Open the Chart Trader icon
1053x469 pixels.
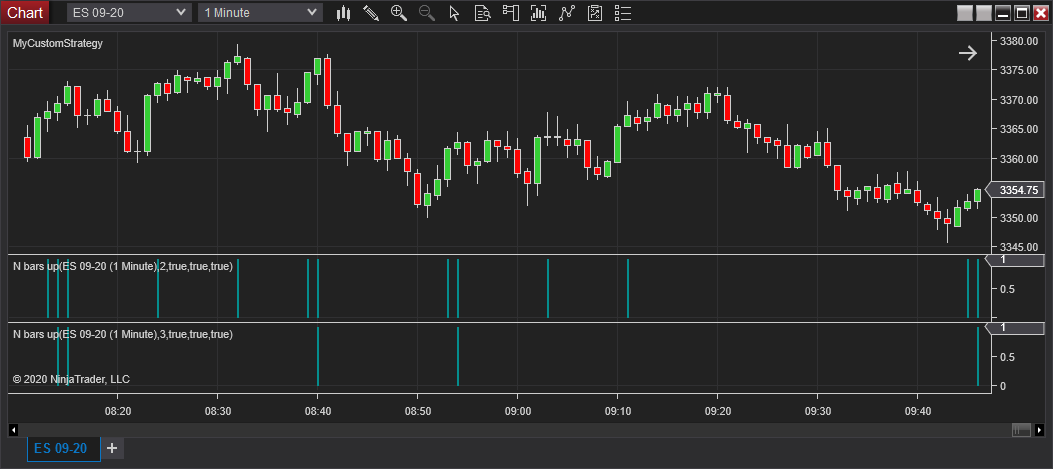pos(511,13)
